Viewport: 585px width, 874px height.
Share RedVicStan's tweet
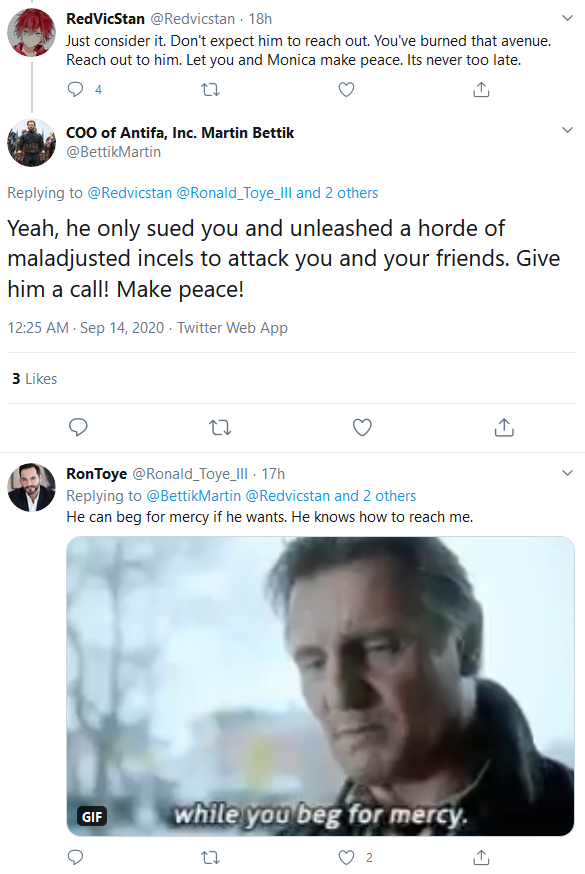[481, 90]
